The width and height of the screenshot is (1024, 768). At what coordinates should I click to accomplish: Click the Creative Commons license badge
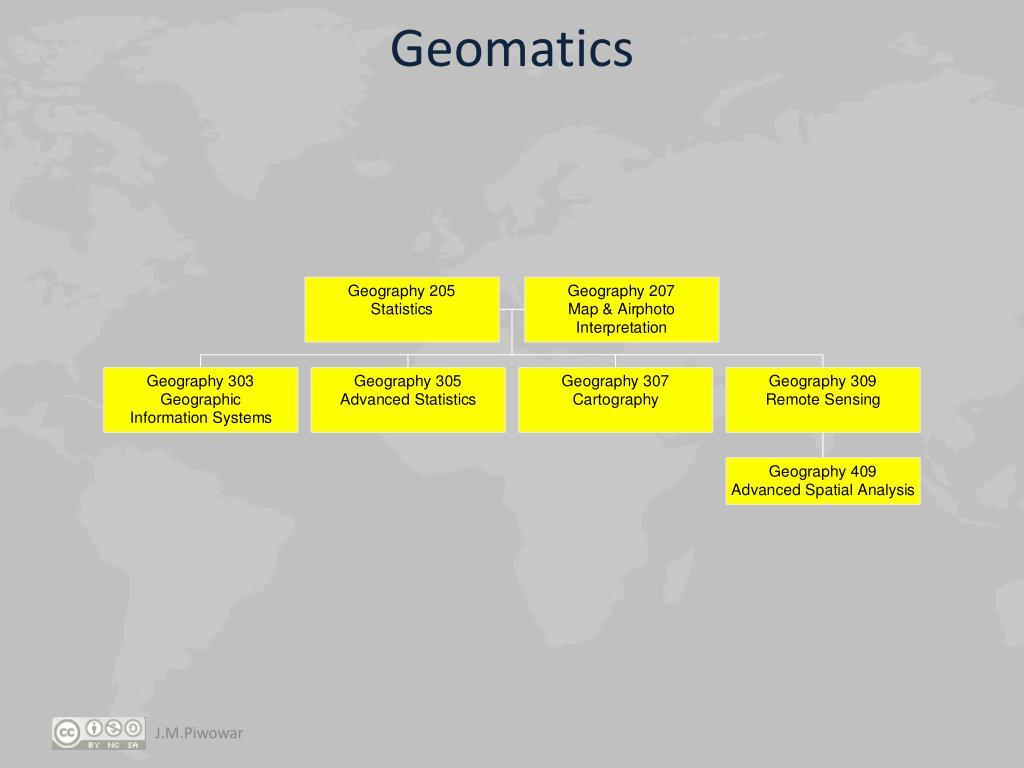click(x=99, y=733)
